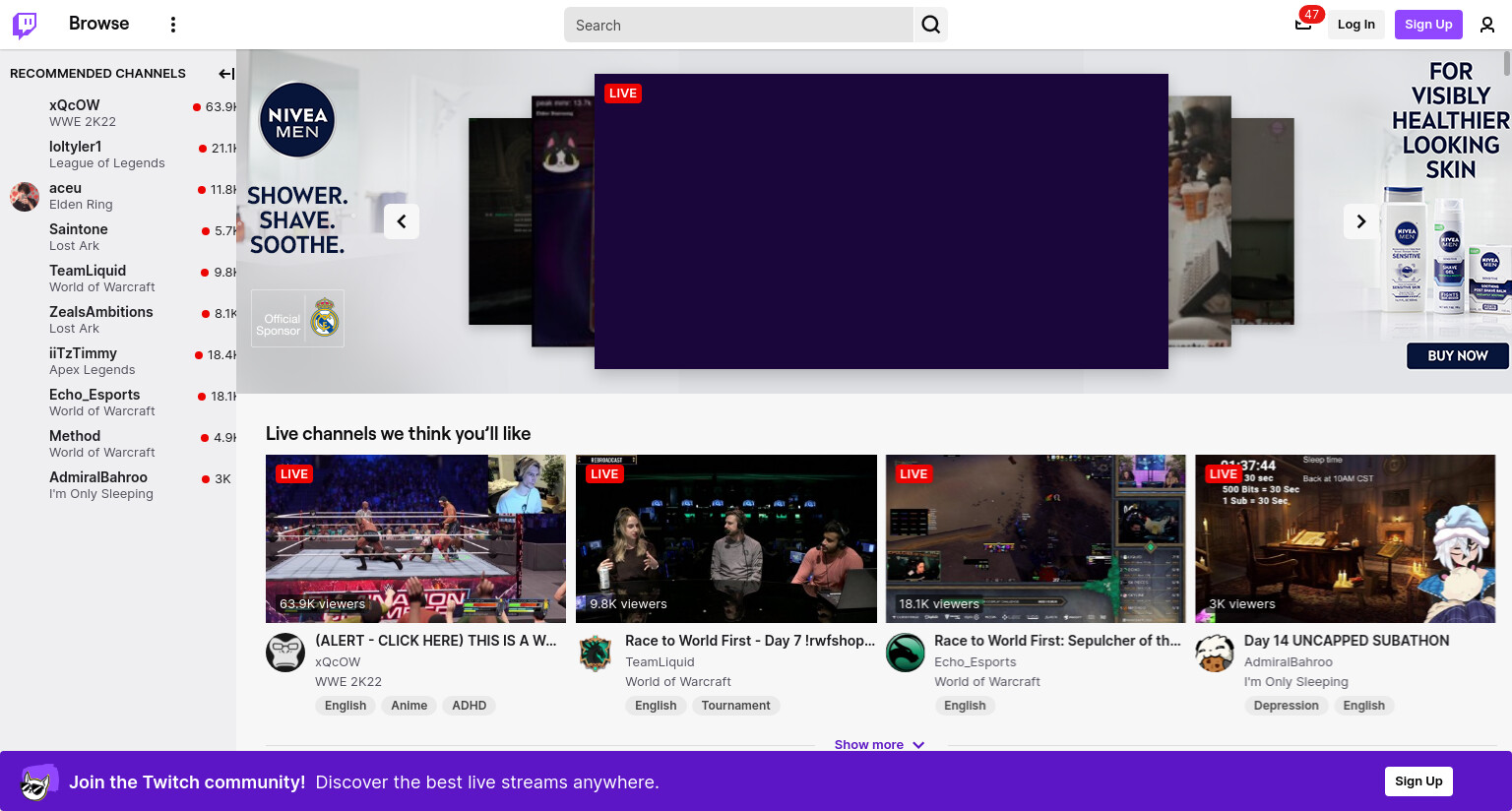The height and width of the screenshot is (811, 1512).
Task: Click the NIVEA MEN logo in ad
Action: [x=297, y=120]
